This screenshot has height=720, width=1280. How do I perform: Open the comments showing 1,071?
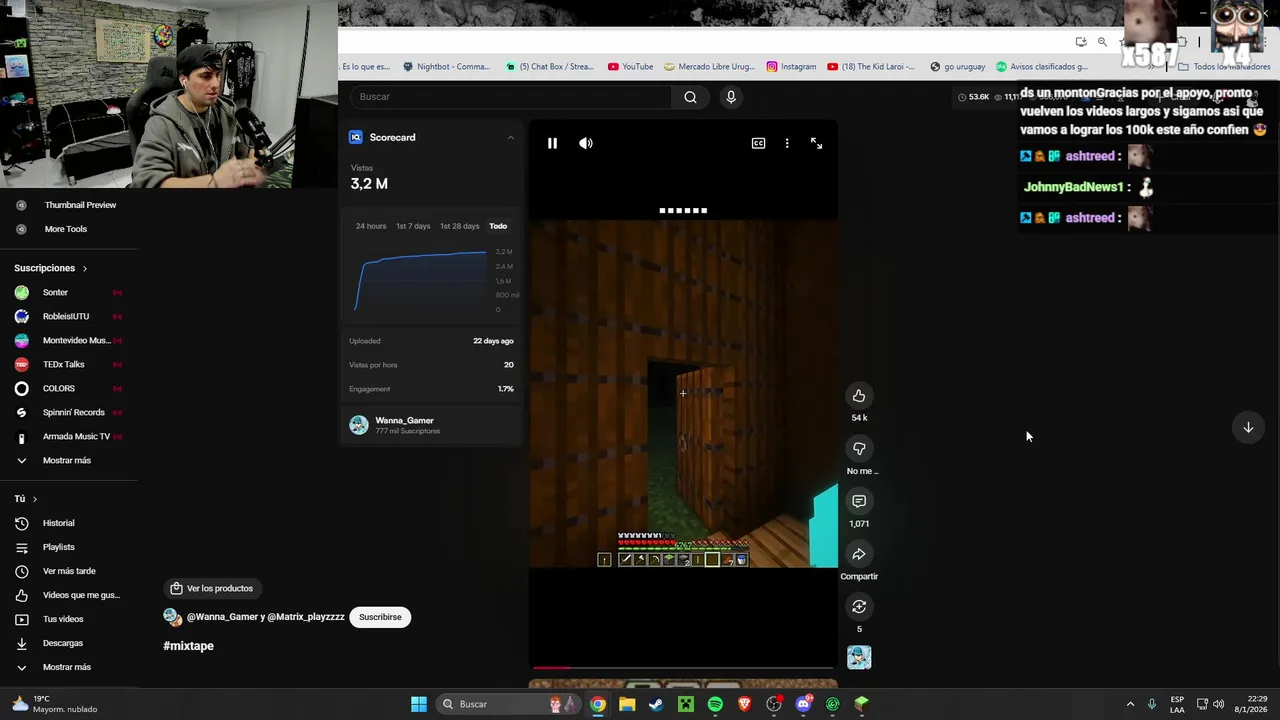tap(859, 501)
